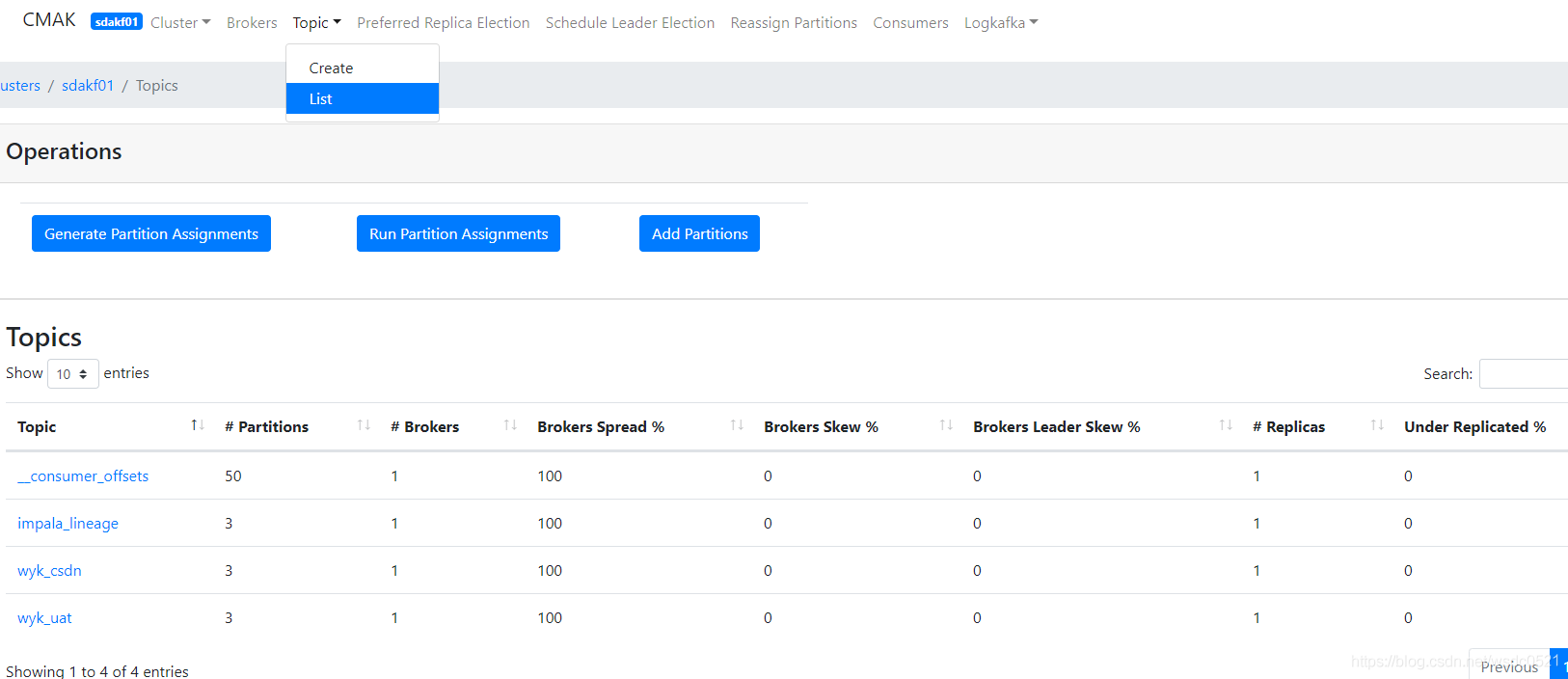
Task: Click the sdakf01 breadcrumb link
Action: (x=88, y=85)
